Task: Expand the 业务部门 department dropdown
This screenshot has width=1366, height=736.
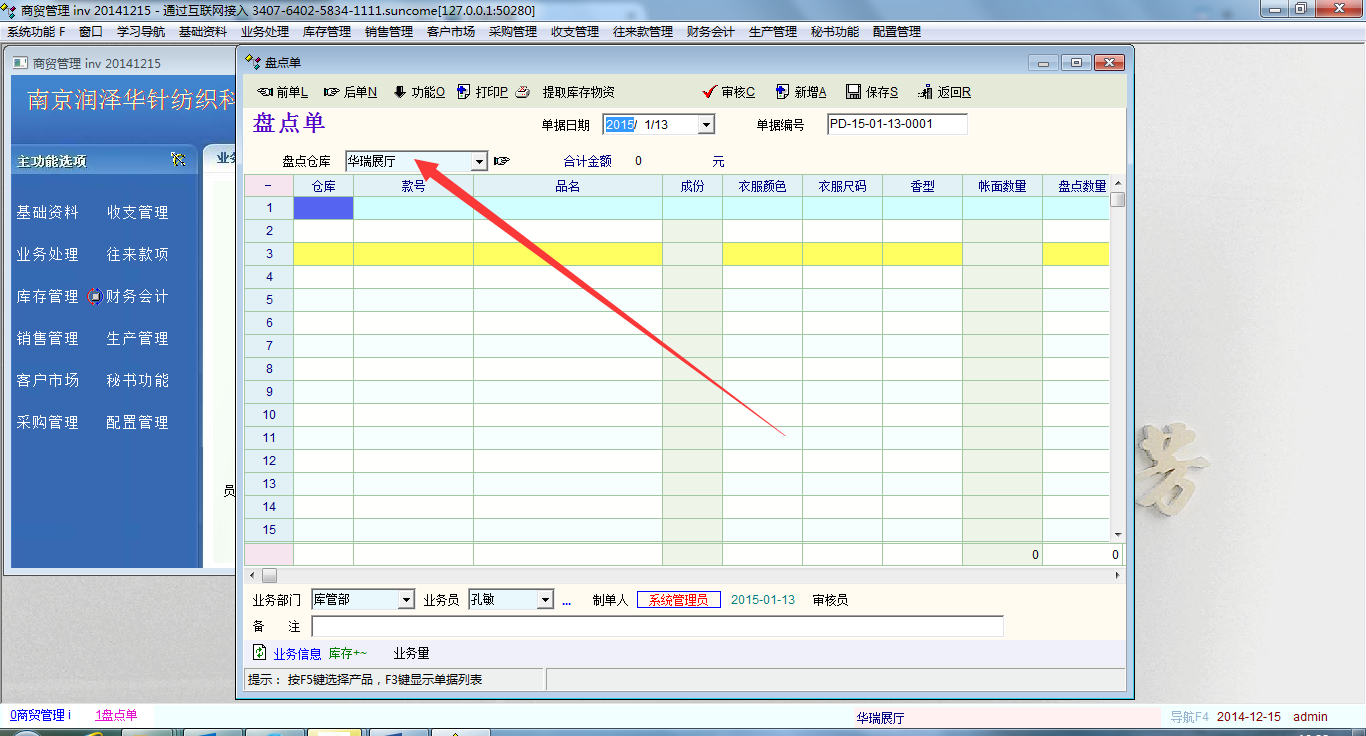Action: click(x=406, y=600)
